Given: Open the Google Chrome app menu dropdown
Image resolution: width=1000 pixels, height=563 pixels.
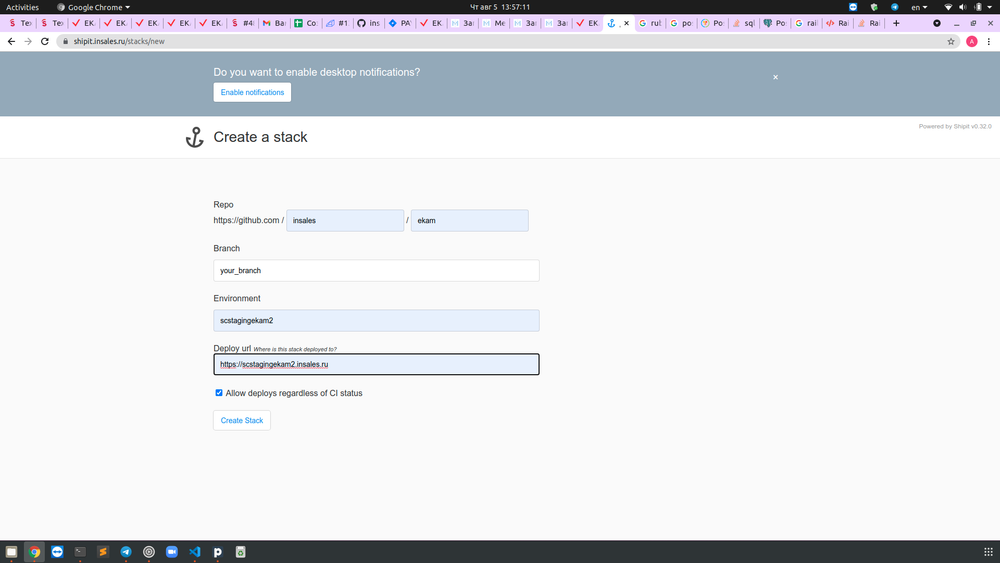Looking at the screenshot, I should pos(98,7).
